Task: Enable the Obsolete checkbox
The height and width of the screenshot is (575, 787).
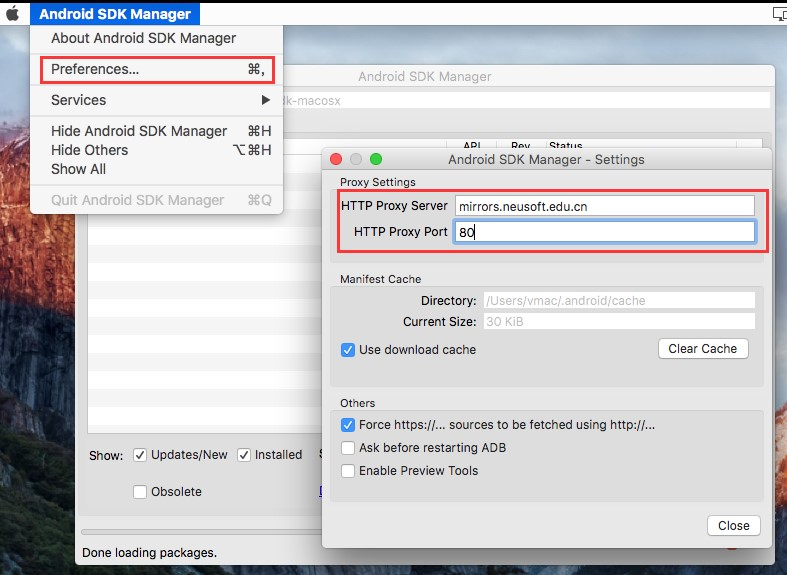Action: coord(140,492)
